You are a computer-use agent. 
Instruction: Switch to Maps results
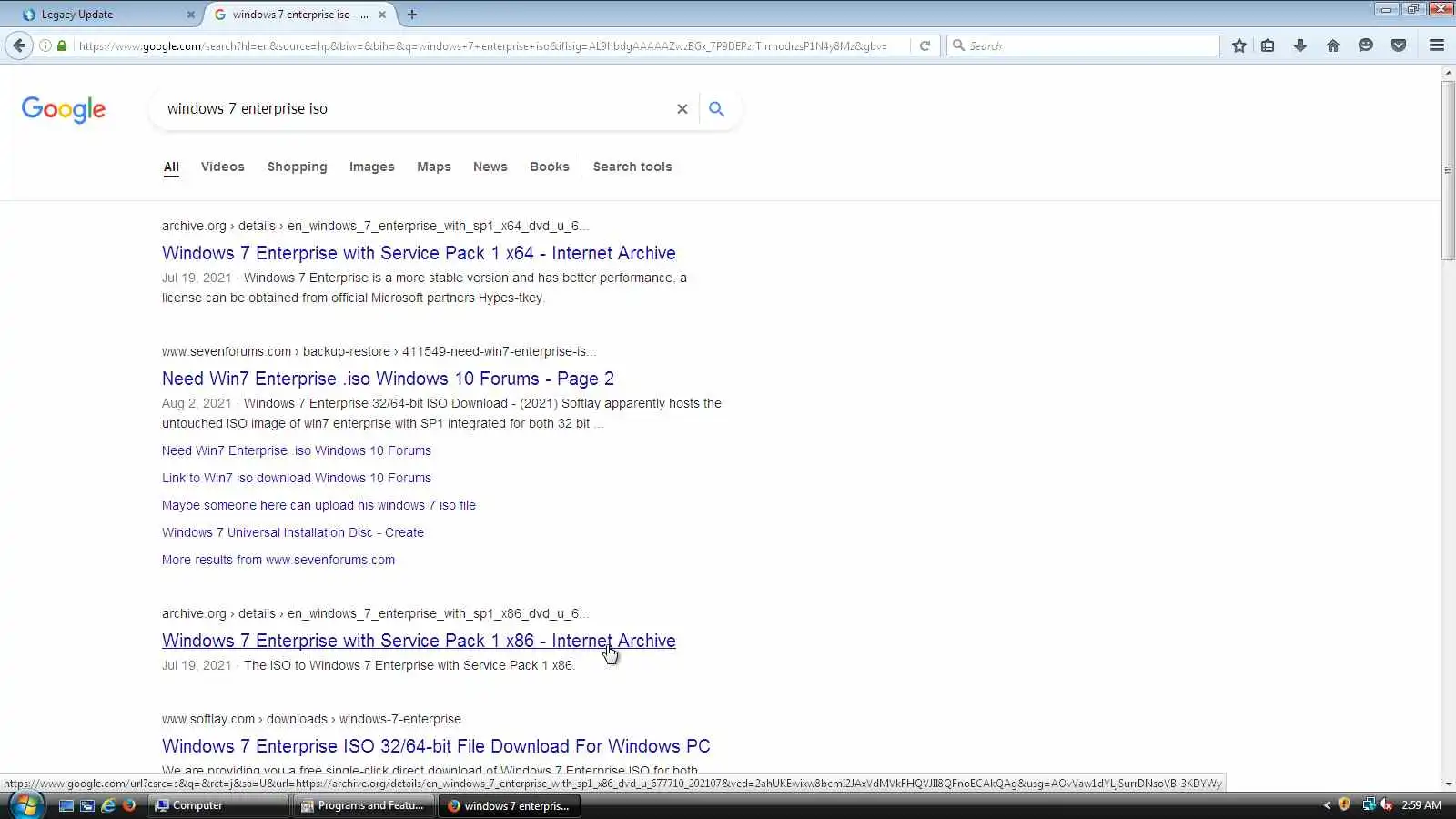[x=434, y=167]
